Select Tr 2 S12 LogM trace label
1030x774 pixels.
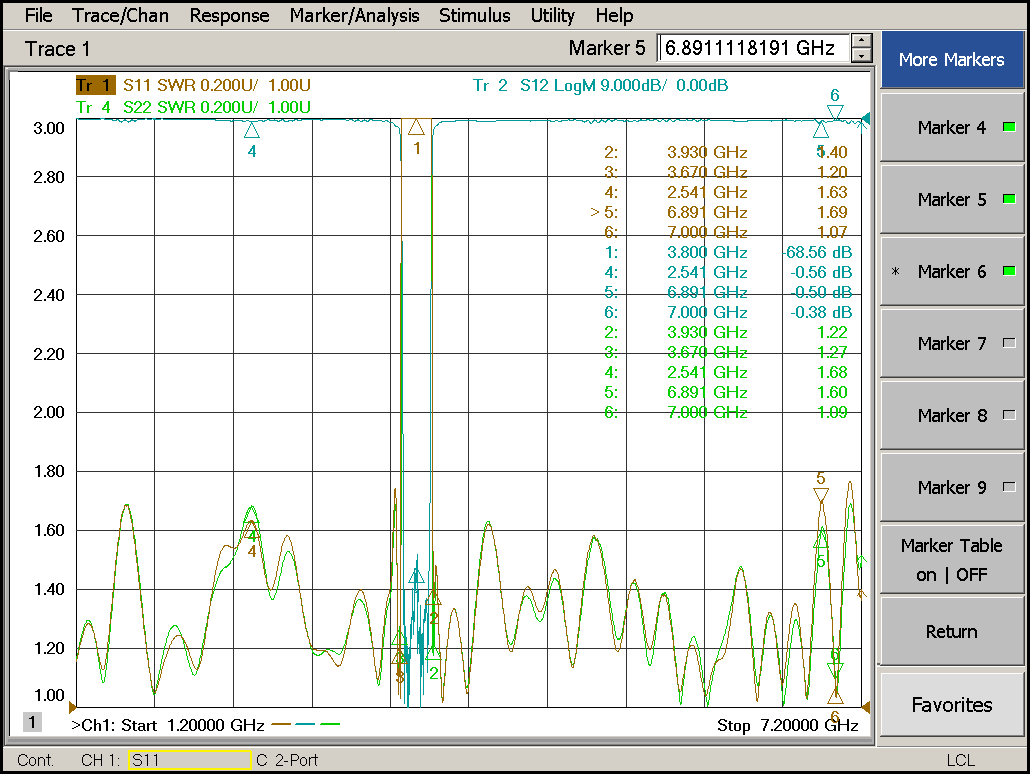(600, 85)
